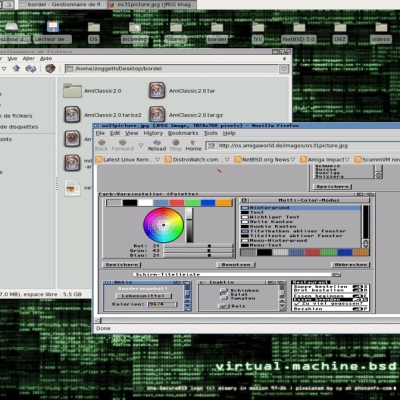Click the feed icon of Latest Linux Kern... bookmark
This screenshot has width=400, height=400.
click(99, 160)
